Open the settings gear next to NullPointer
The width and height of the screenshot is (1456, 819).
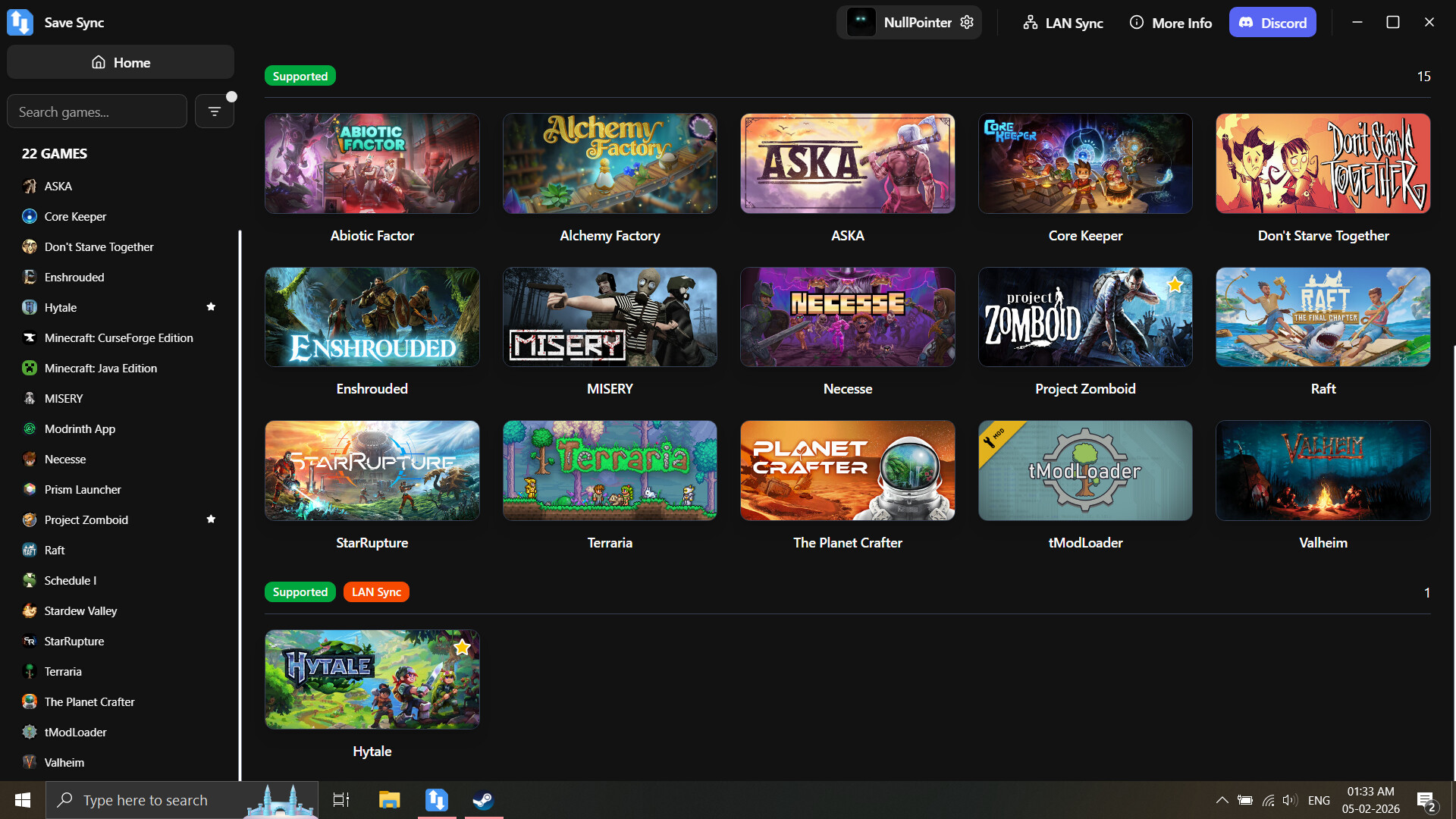pyautogui.click(x=966, y=22)
